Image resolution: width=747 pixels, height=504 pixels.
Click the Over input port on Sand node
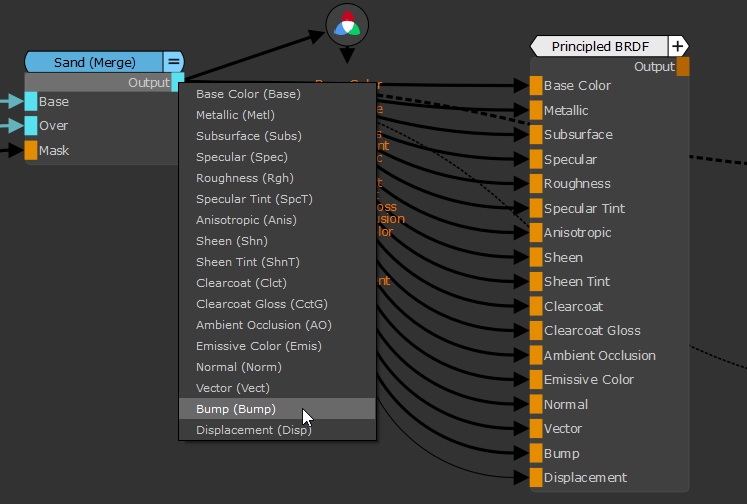pyautogui.click(x=31, y=126)
